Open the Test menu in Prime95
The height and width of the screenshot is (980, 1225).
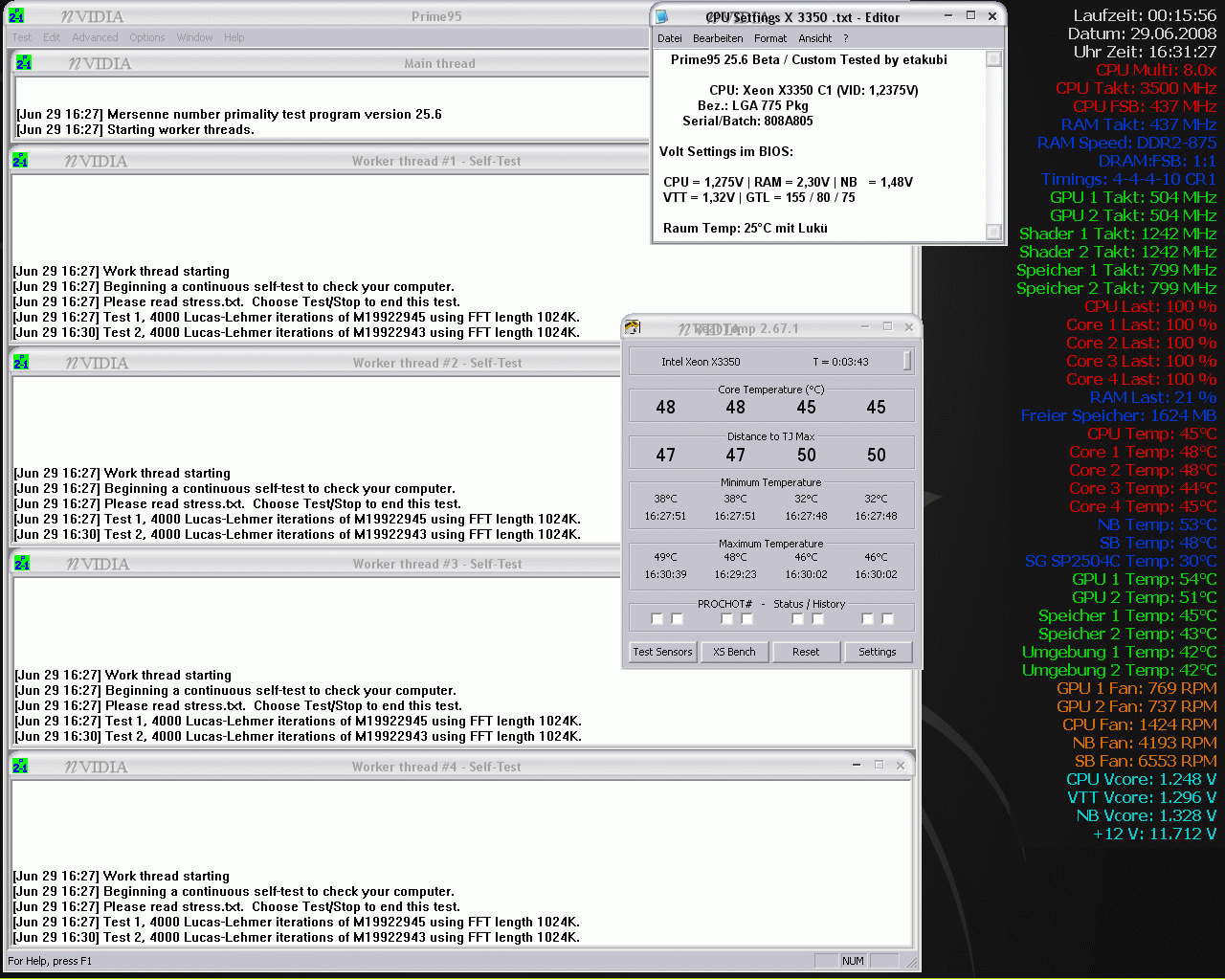click(22, 37)
